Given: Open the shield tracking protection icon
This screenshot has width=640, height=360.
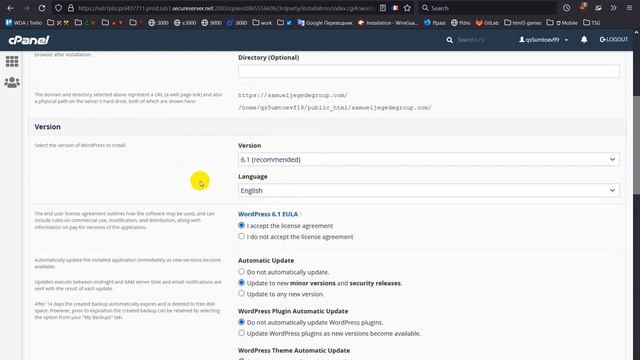Looking at the screenshot, I should tap(58, 8).
